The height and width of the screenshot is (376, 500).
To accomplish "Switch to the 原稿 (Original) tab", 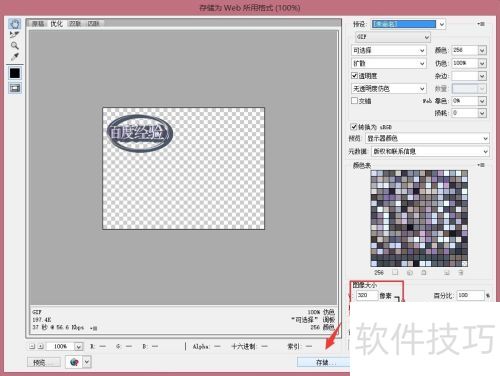I will point(38,24).
